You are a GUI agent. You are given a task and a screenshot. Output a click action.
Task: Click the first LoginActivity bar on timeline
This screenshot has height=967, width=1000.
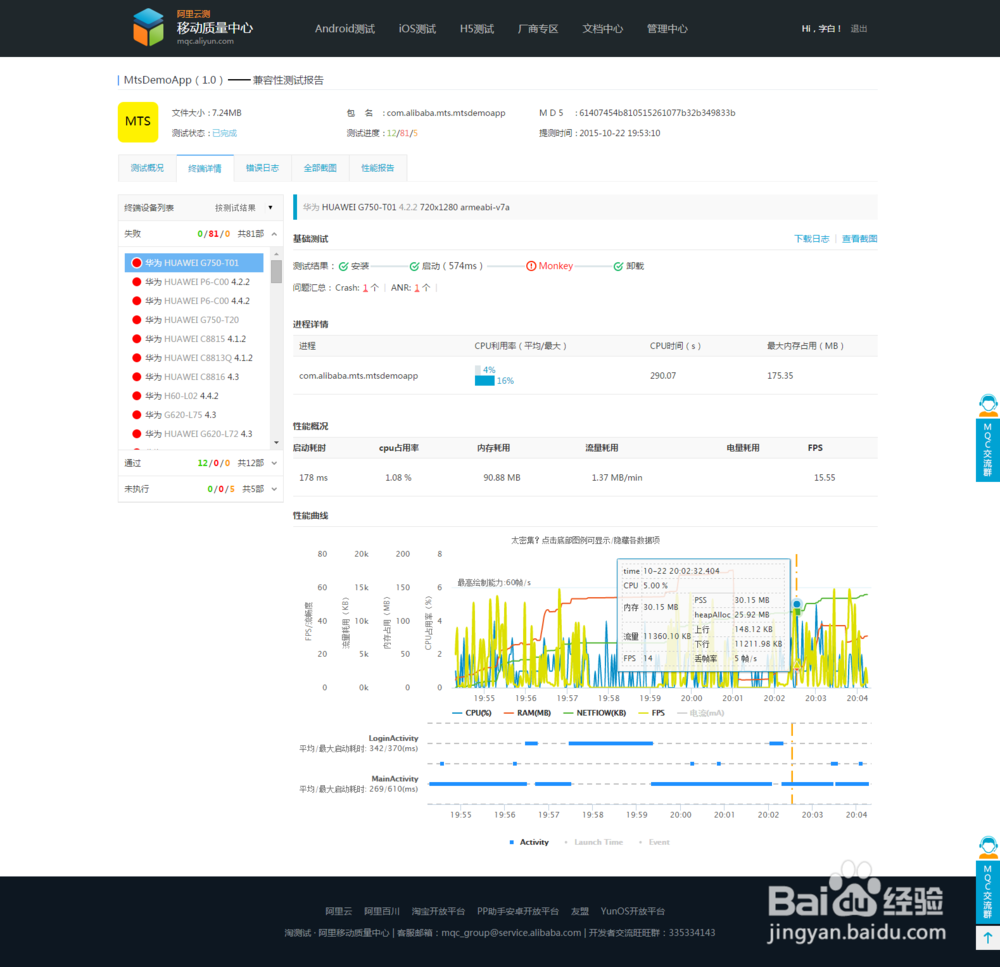tap(531, 743)
